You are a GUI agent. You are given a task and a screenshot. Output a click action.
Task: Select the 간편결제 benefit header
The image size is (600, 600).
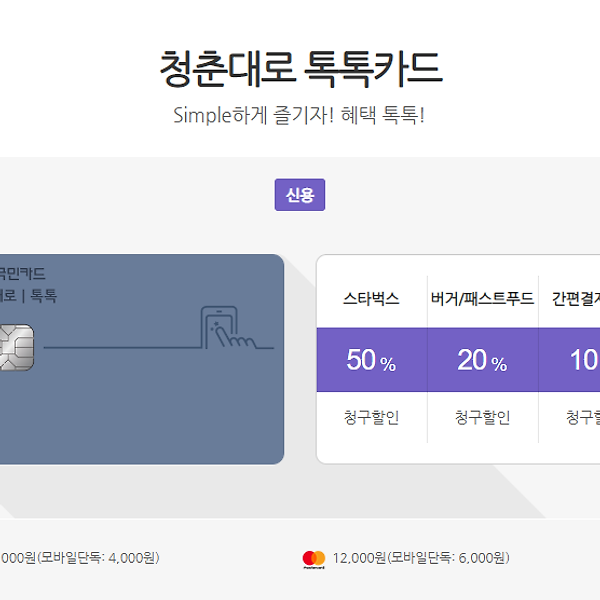pos(575,299)
